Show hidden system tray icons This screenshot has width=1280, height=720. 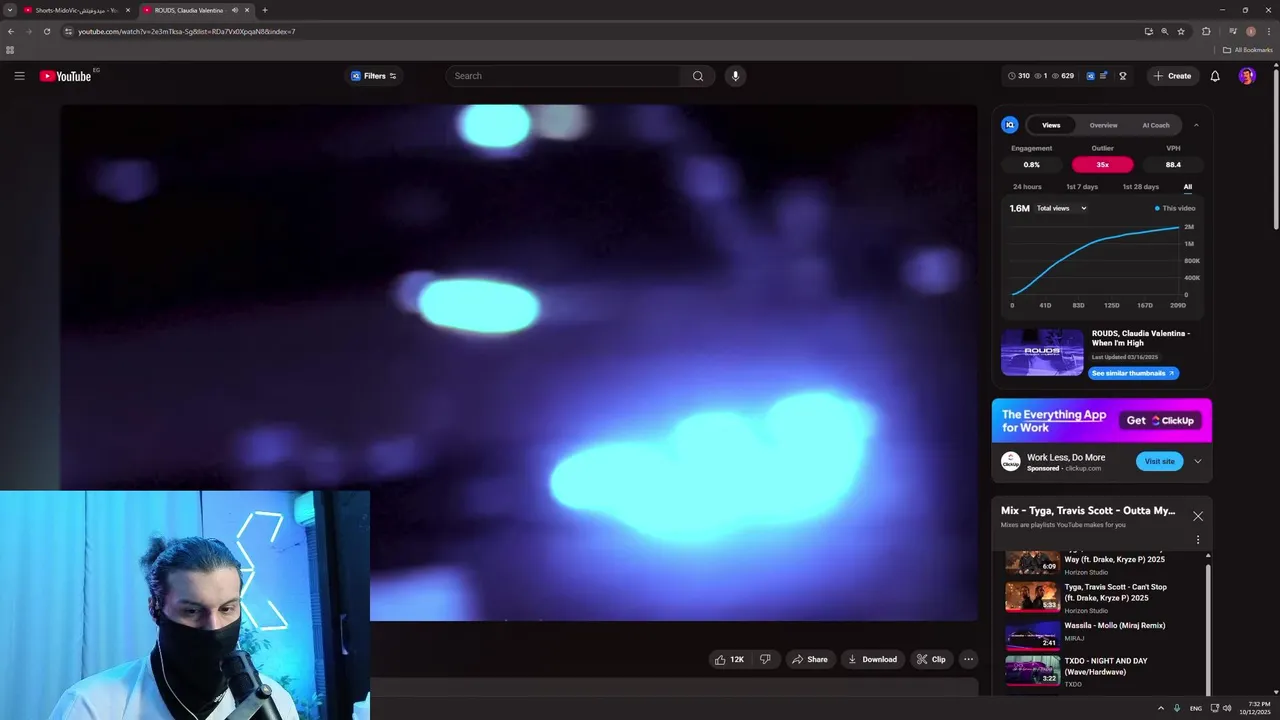pyautogui.click(x=1161, y=708)
